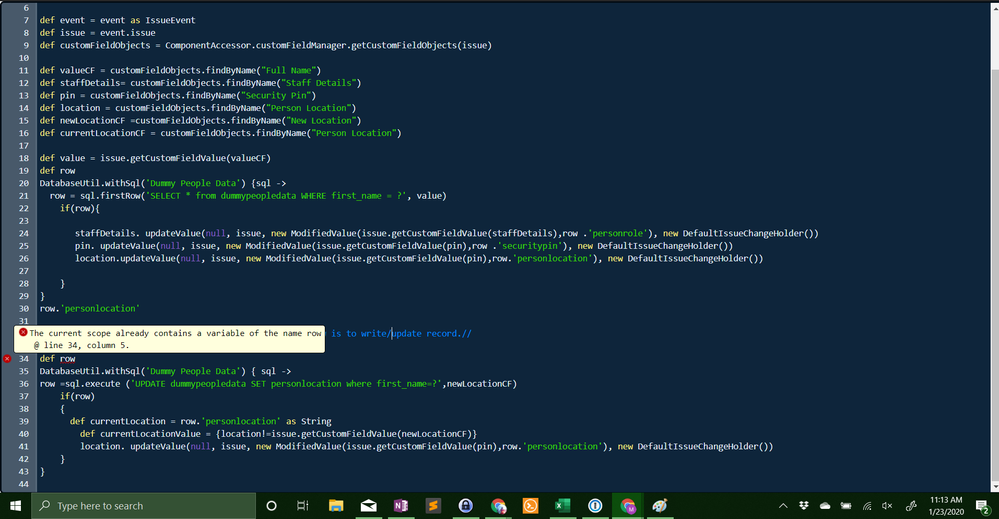Click the round padlock app icon in the taskbar
The image size is (999, 519).
click(466, 506)
